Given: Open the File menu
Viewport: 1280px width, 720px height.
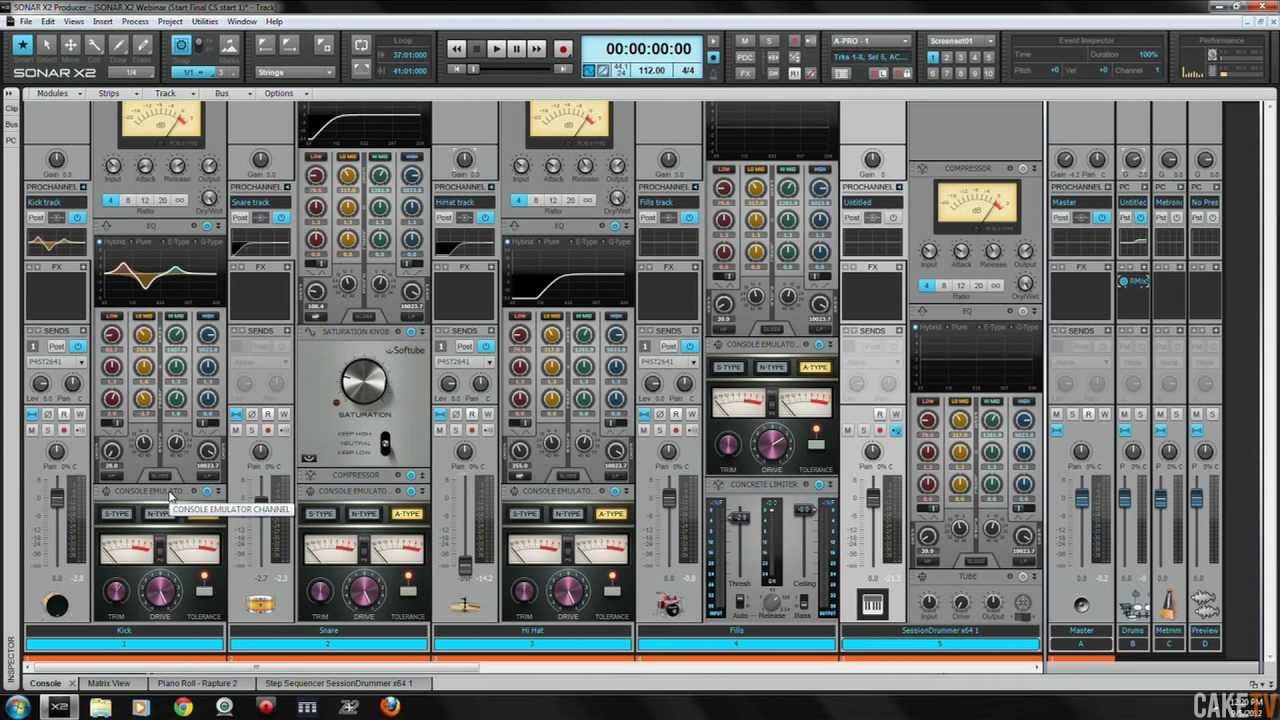Looking at the screenshot, I should [25, 21].
